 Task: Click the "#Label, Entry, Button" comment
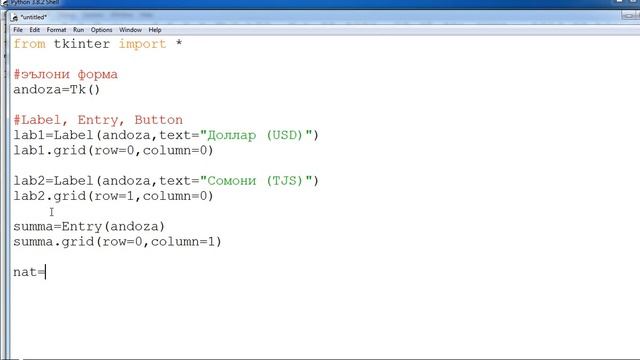(98, 120)
